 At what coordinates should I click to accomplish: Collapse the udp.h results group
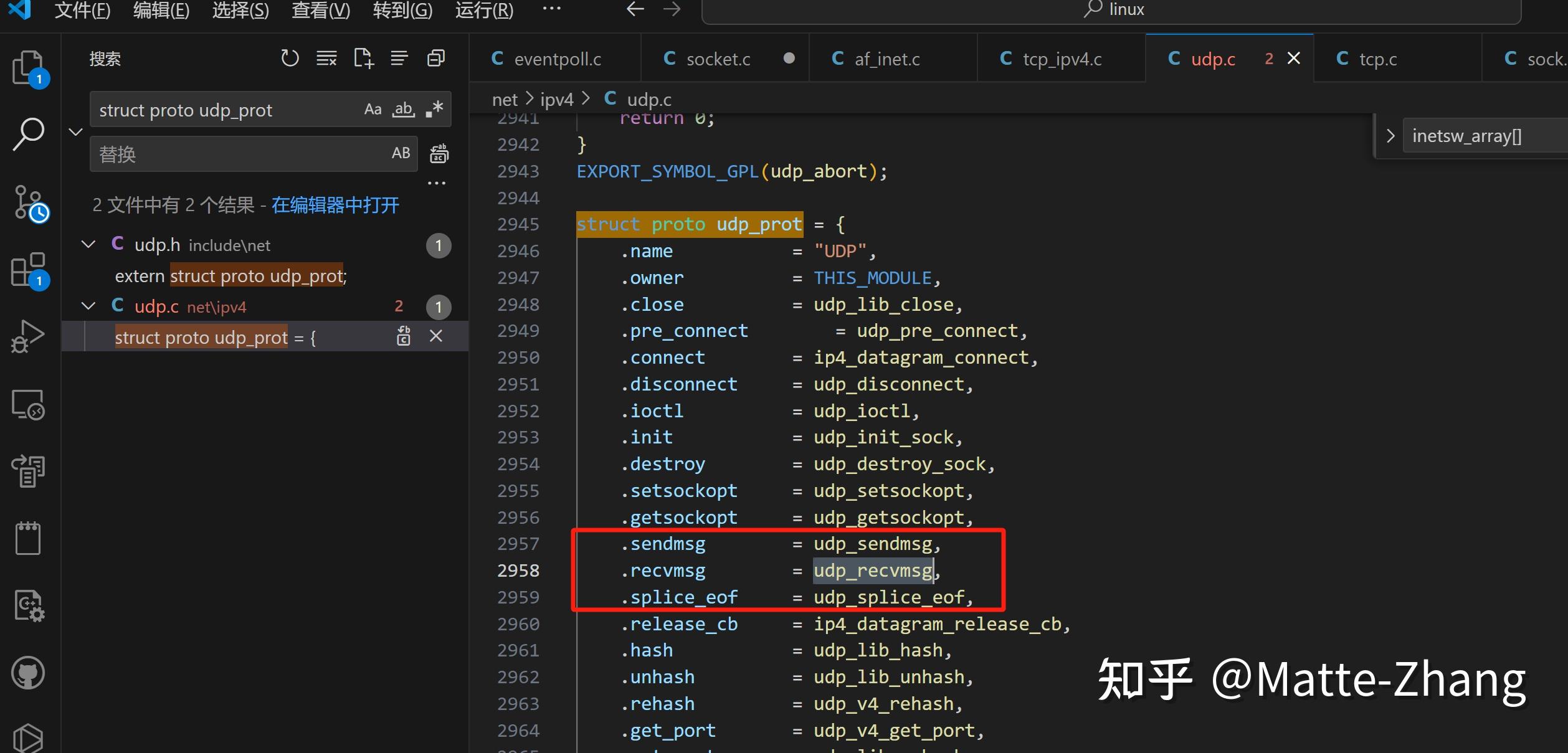(88, 245)
